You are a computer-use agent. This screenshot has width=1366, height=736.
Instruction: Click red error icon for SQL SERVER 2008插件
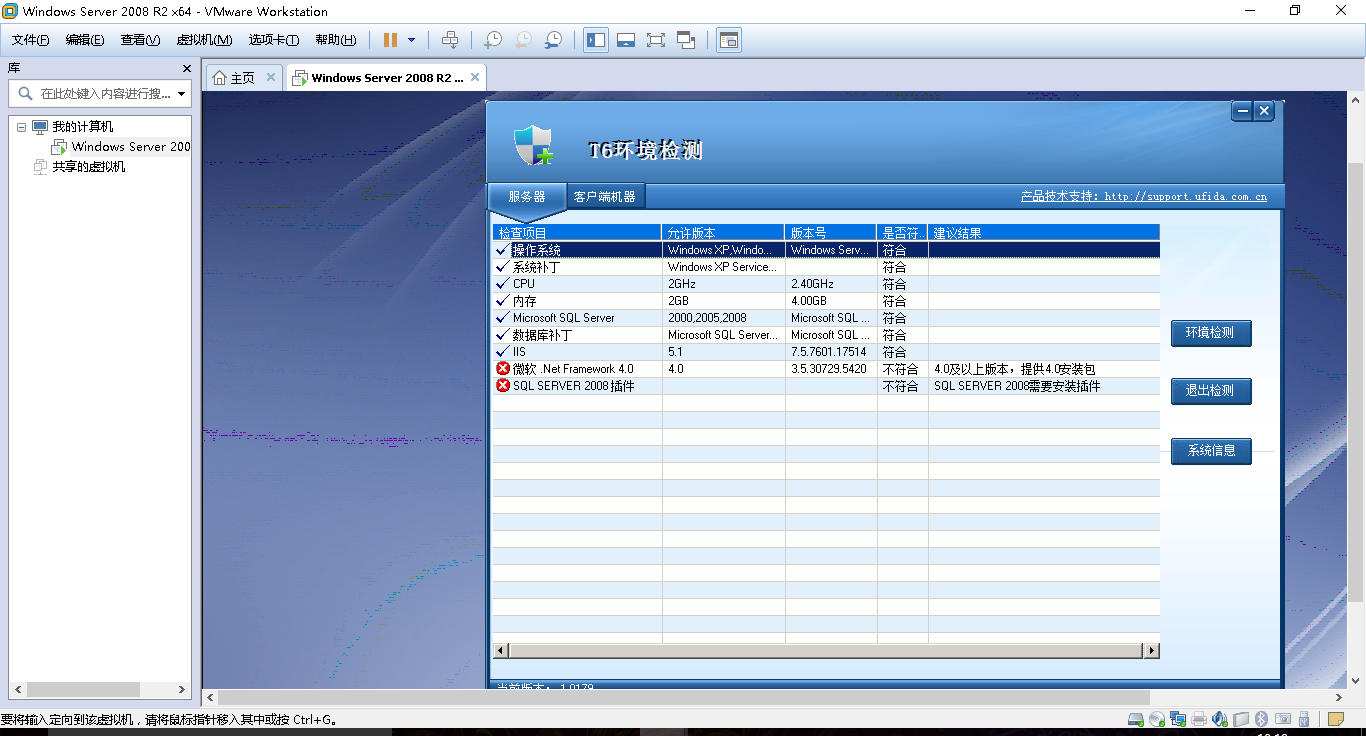pos(503,386)
